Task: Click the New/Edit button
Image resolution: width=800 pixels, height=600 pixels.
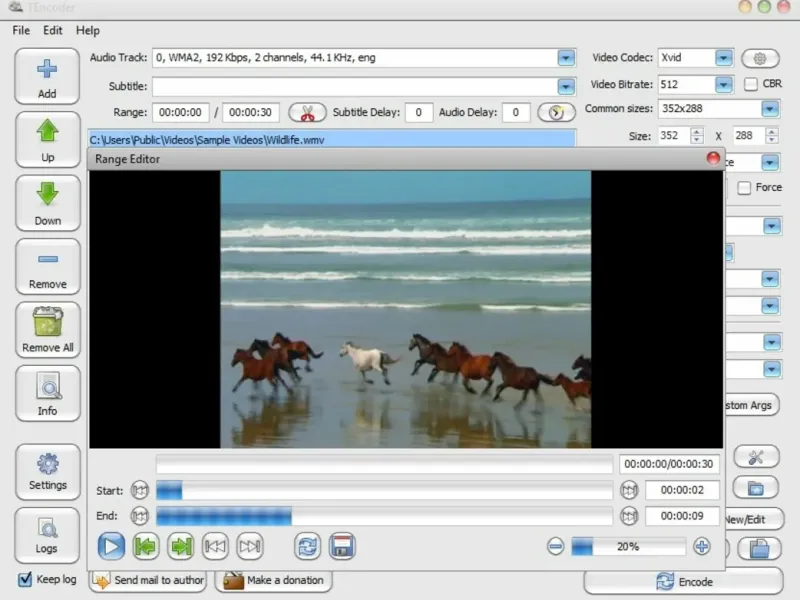Action: click(x=754, y=519)
